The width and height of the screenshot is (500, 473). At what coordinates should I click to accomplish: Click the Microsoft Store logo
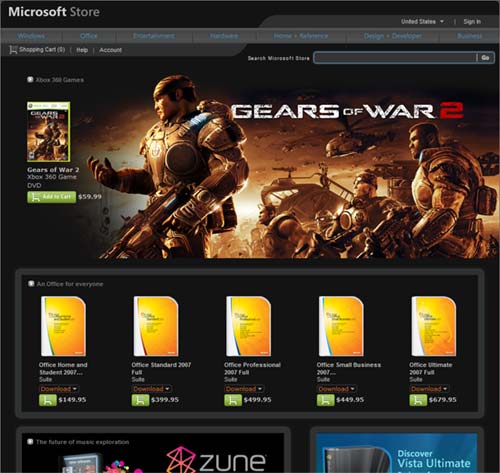(x=54, y=12)
